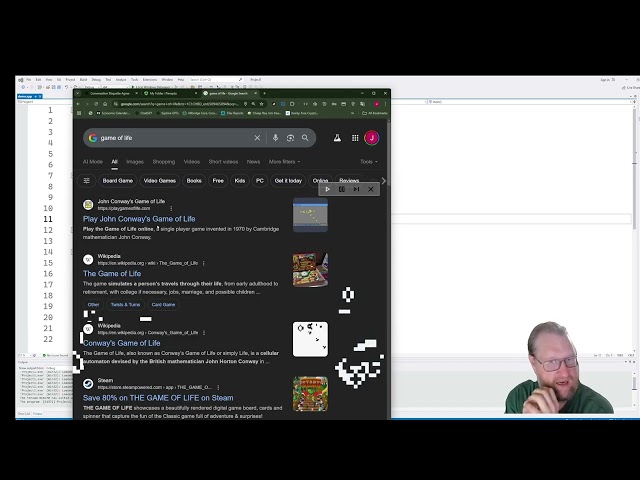Screen dimensions: 640x480
Task: Switch to the Images search tab
Action: 135,162
